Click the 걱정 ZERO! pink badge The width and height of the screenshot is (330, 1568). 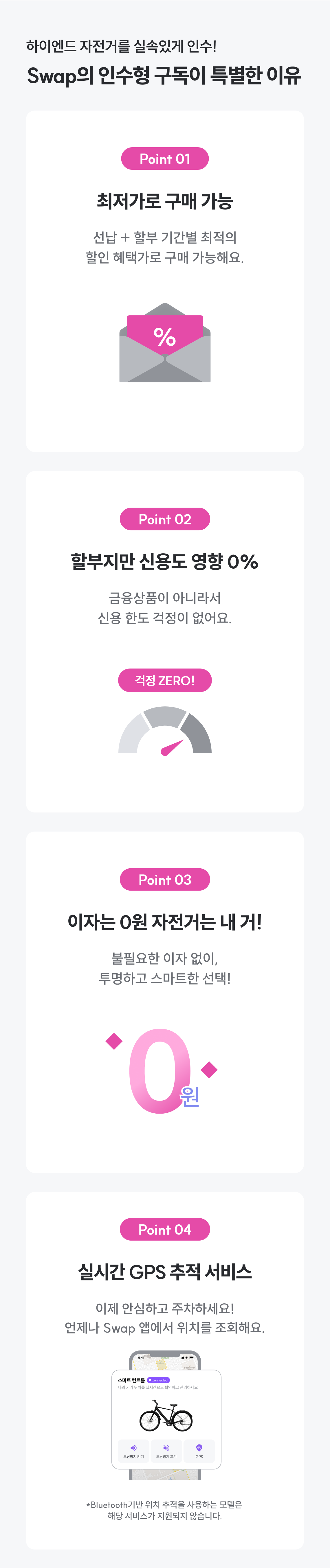pyautogui.click(x=164, y=681)
